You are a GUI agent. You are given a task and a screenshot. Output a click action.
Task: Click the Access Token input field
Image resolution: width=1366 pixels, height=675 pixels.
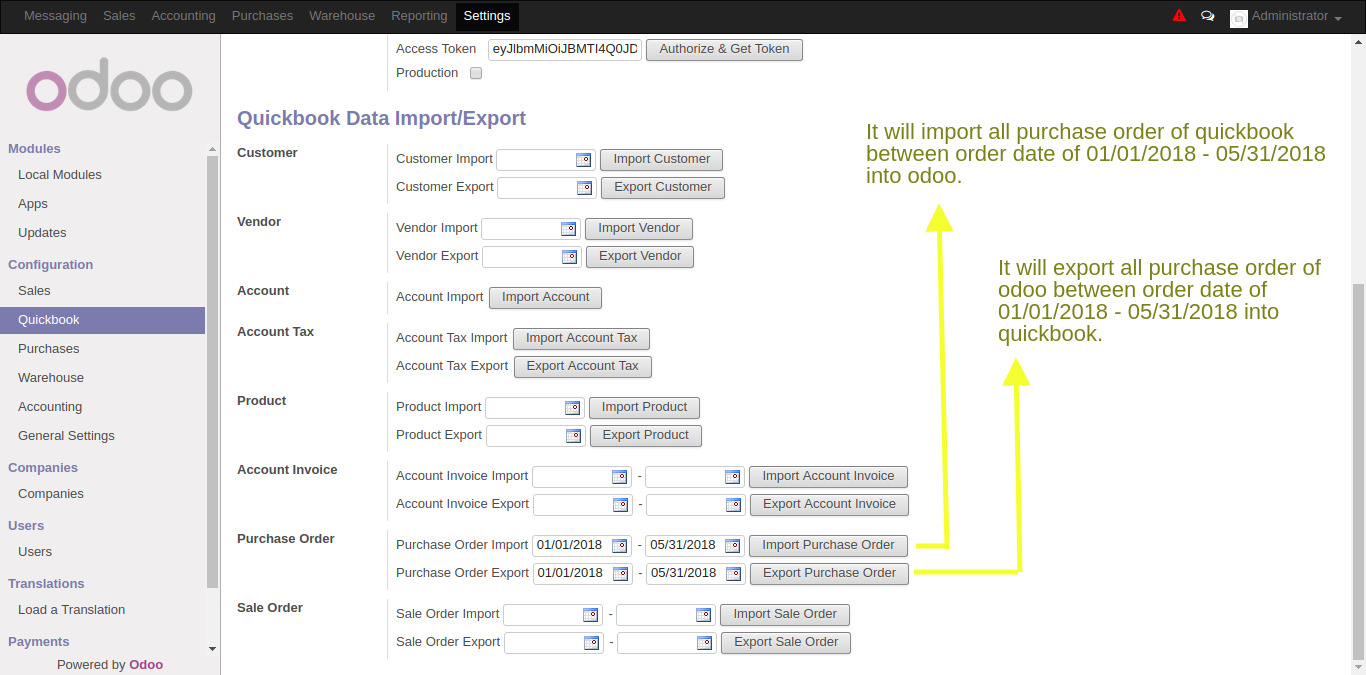tap(565, 49)
